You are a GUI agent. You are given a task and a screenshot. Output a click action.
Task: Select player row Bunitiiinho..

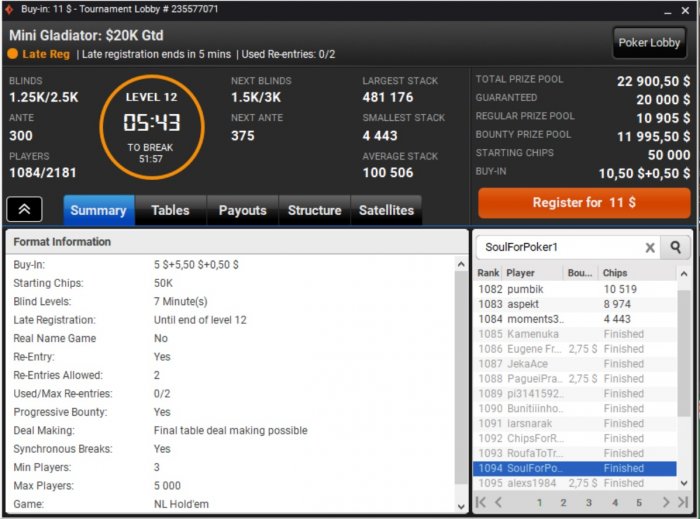(x=575, y=409)
